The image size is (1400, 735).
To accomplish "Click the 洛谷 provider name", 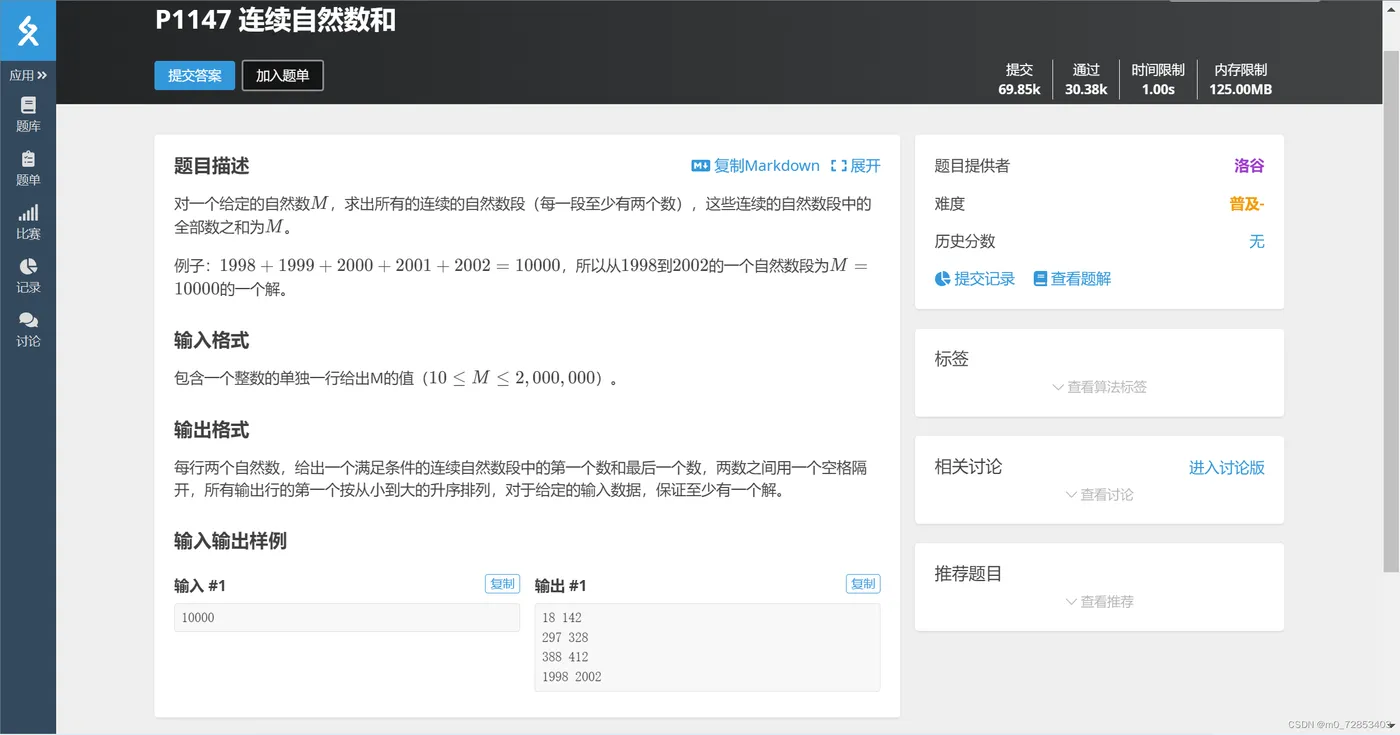I will click(x=1249, y=166).
